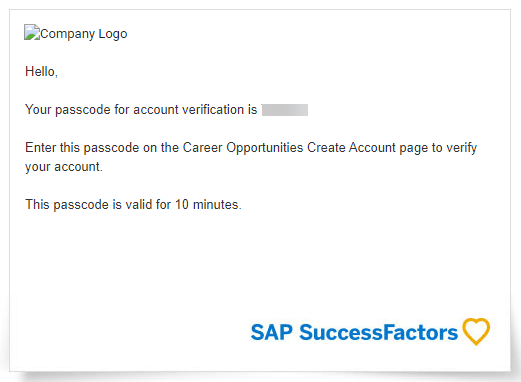The height and width of the screenshot is (382, 521).
Task: Click the Company Logo alt text
Action: (x=84, y=34)
